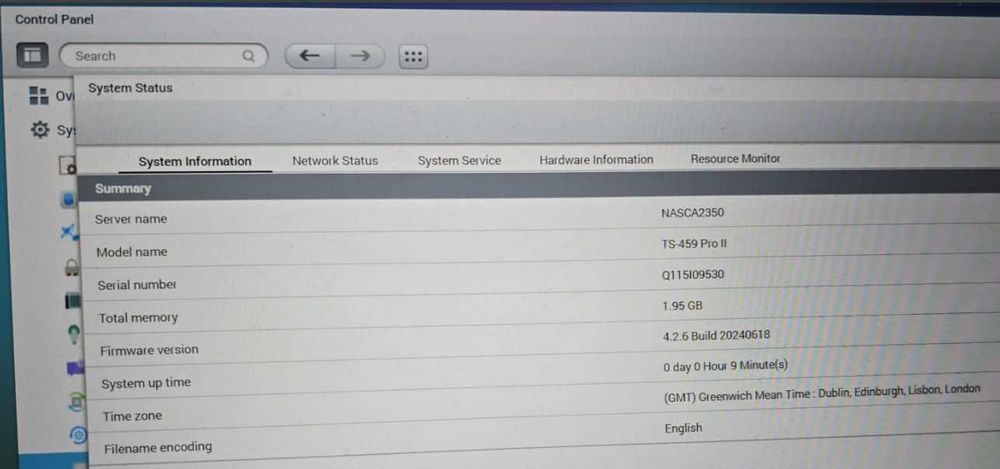Screen dimensions: 1000x469
Task: Open the Power light bulb sidebar icon
Action: [74, 334]
